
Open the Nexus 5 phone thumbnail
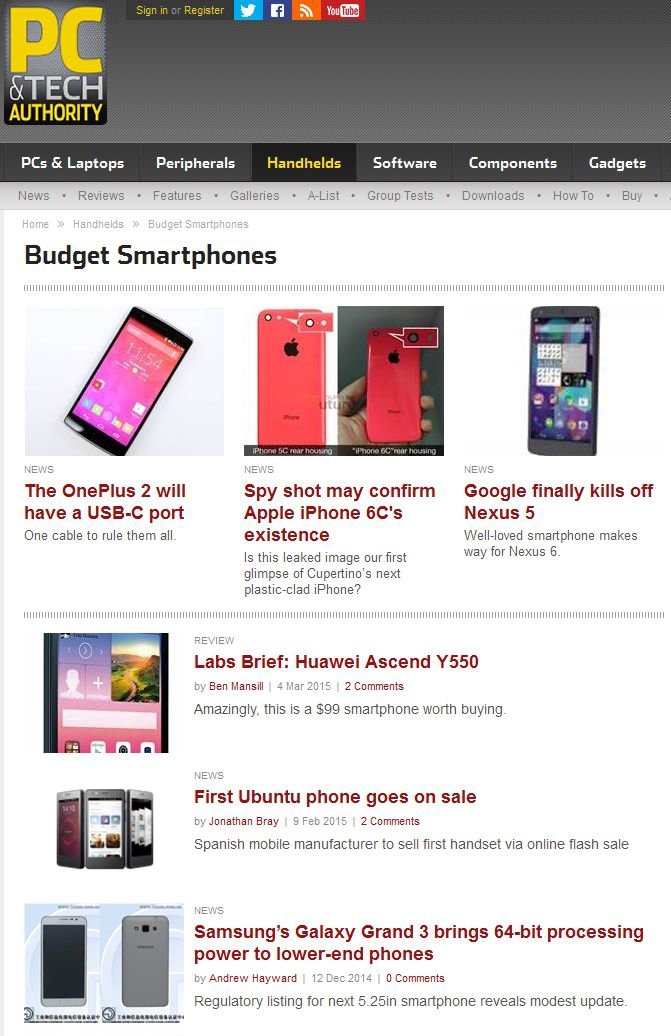coord(563,381)
